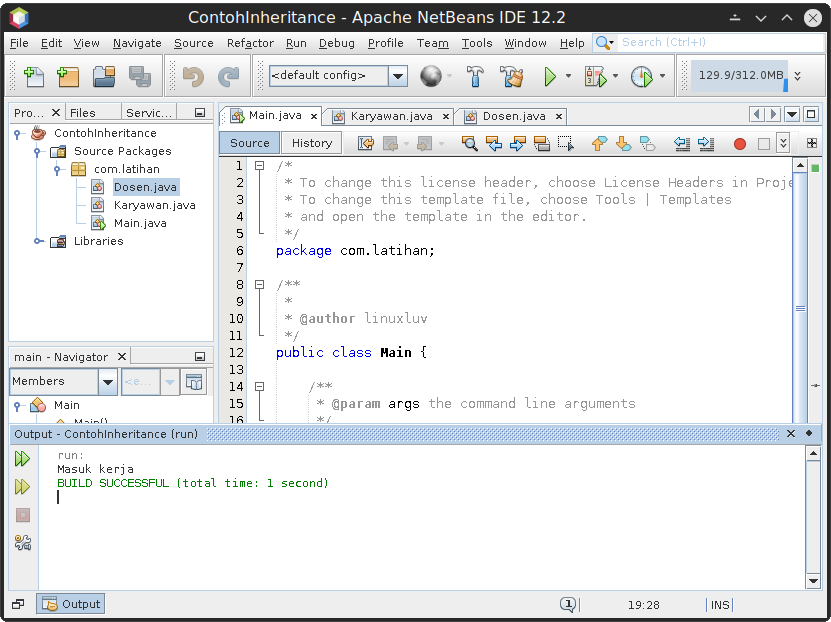This screenshot has width=831, height=622.
Task: Click the Find Selection magnifier icon
Action: pyautogui.click(x=470, y=143)
